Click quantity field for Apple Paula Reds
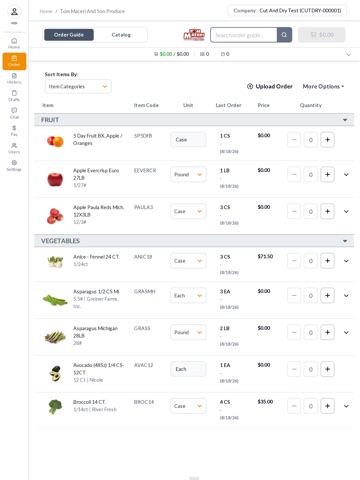This screenshot has width=360, height=480. click(311, 211)
